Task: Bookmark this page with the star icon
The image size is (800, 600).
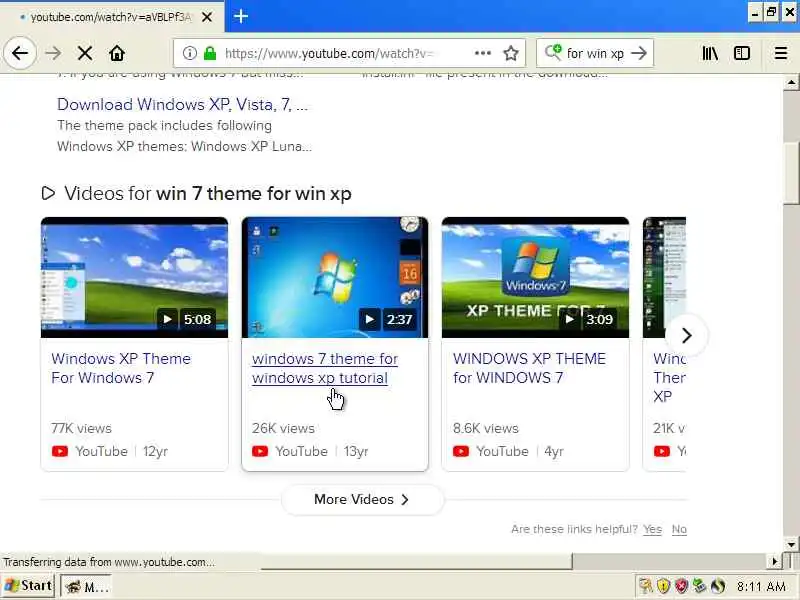Action: click(511, 53)
